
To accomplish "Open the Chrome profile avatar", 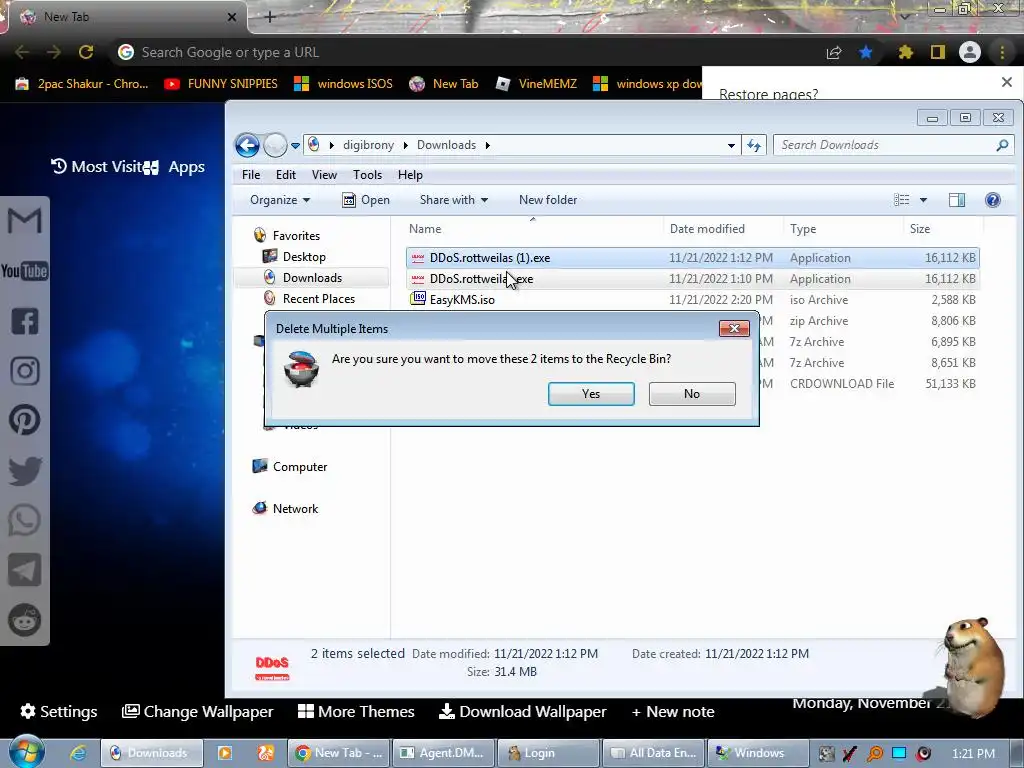I will tap(970, 52).
